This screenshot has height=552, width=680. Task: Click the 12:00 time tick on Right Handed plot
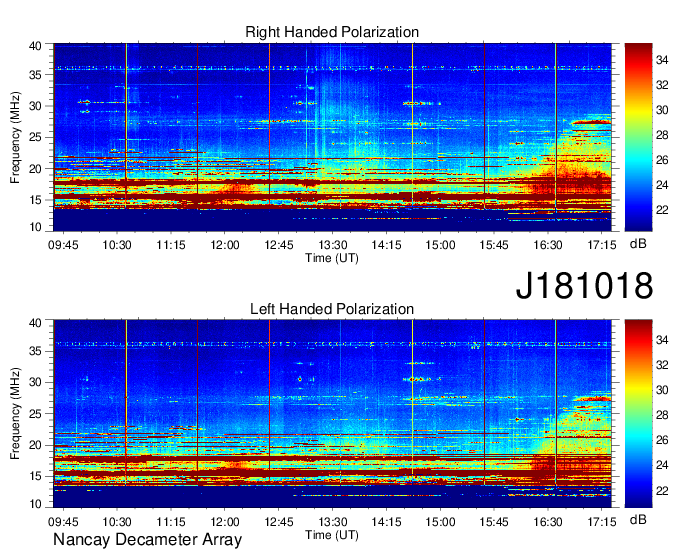pyautogui.click(x=225, y=245)
